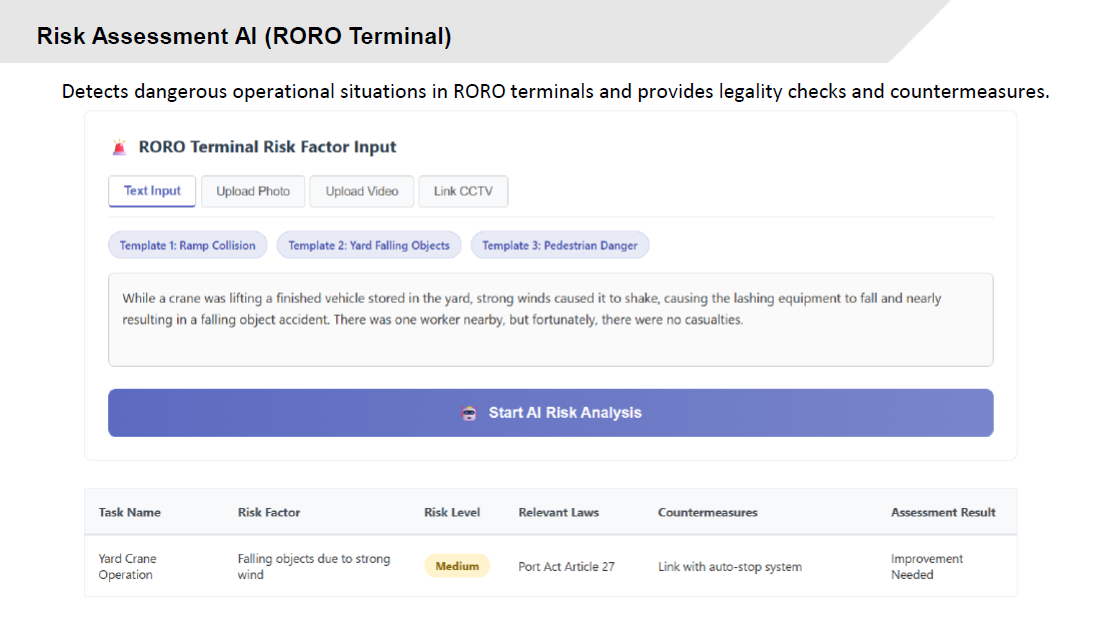Screen dimensions: 1117x624
Task: Apply Template 1: Ramp Collision
Action: (187, 245)
